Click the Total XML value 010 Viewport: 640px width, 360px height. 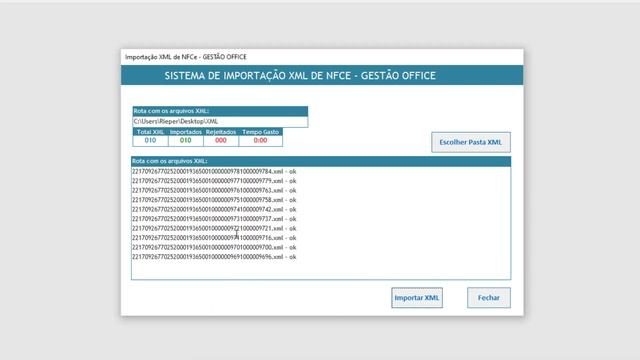(150, 140)
